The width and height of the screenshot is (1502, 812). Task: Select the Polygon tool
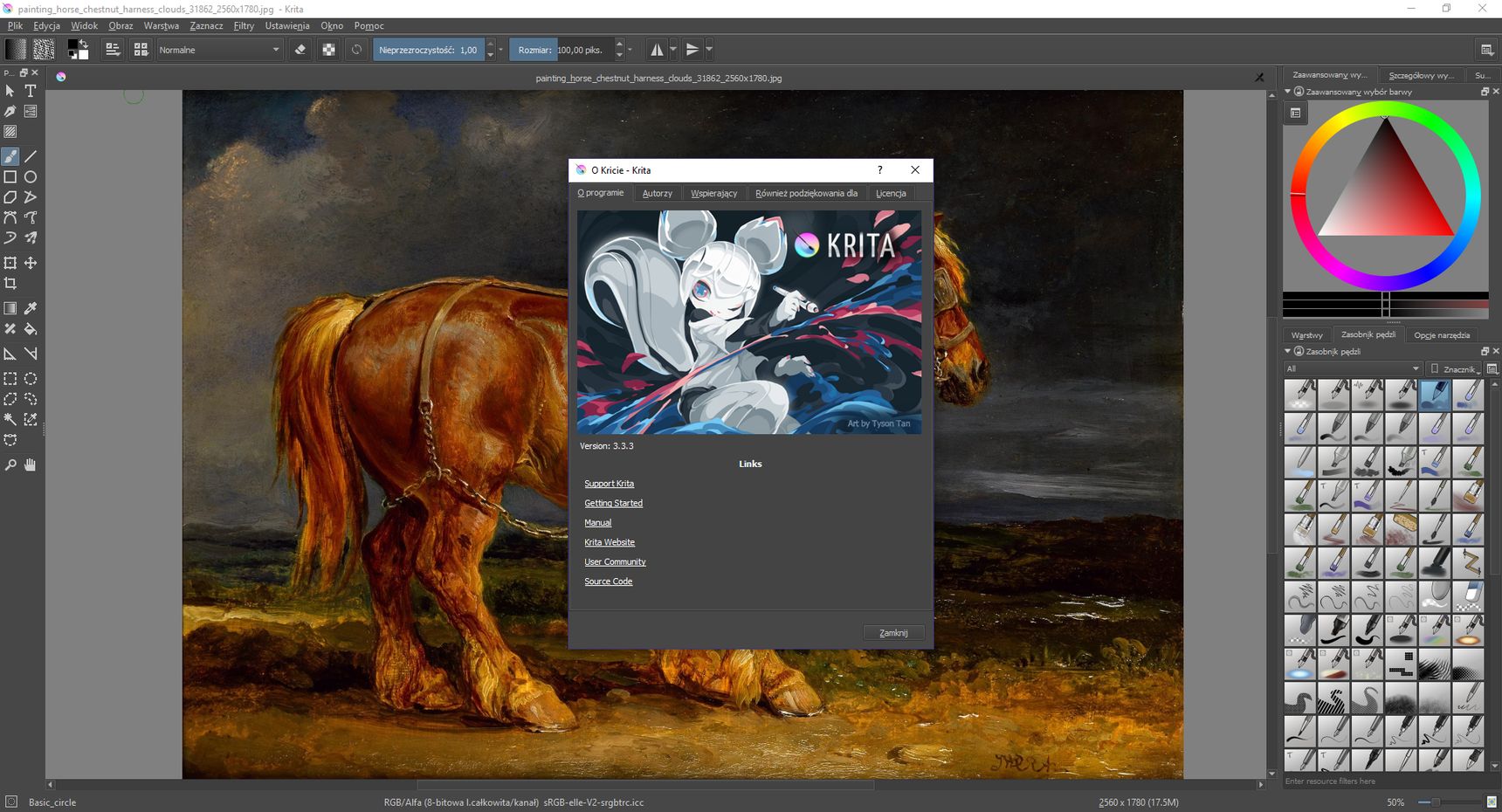(10, 197)
